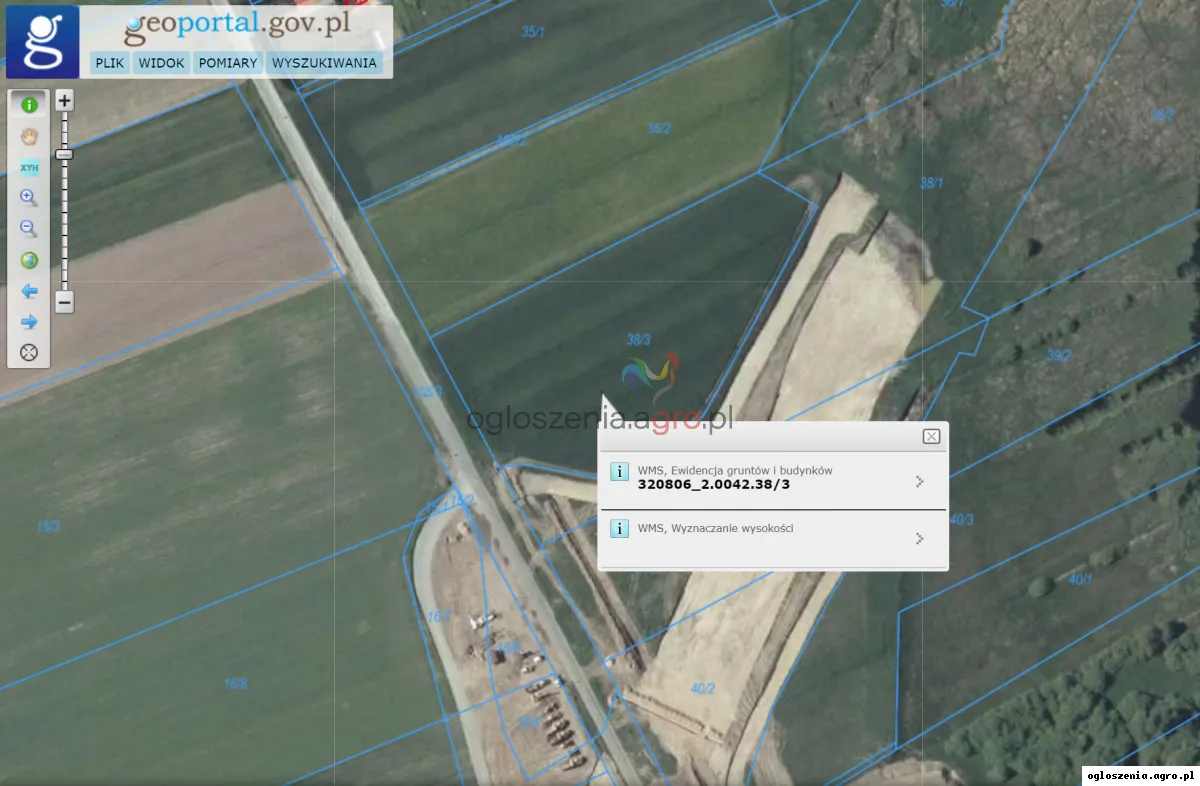Select the hand pan tool
Image resolution: width=1200 pixels, height=786 pixels.
(29, 136)
